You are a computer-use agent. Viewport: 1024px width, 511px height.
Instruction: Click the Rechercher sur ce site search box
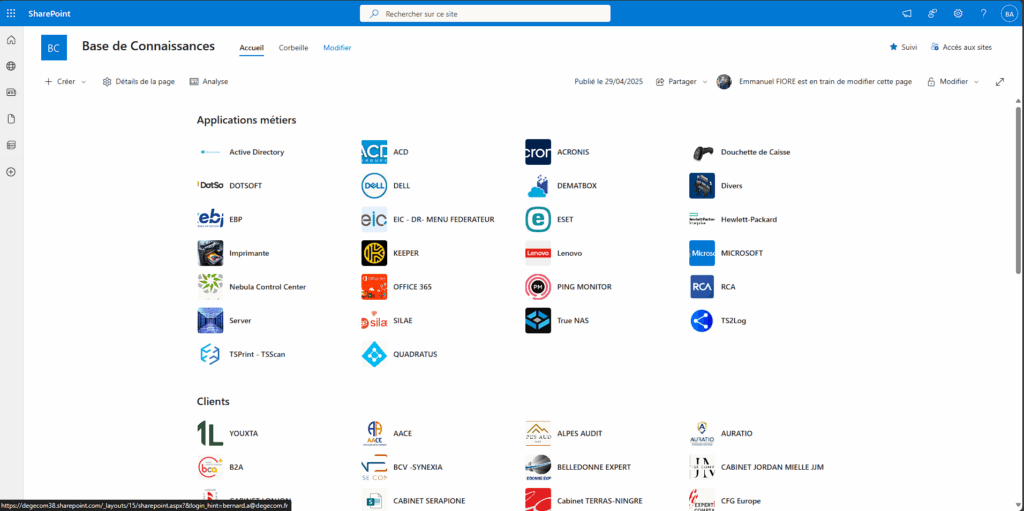tap(485, 13)
